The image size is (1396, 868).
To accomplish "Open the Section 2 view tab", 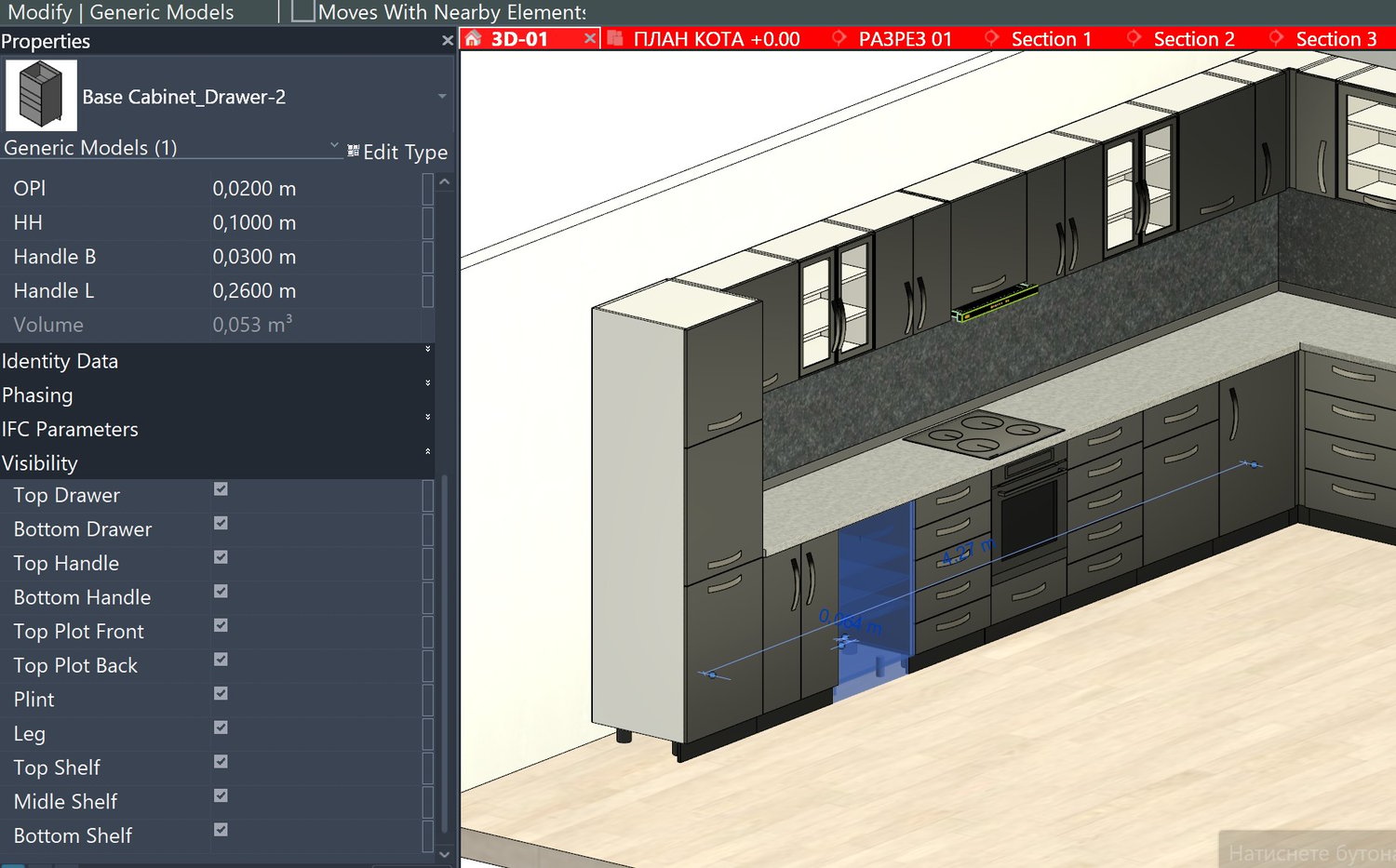I will [1194, 39].
